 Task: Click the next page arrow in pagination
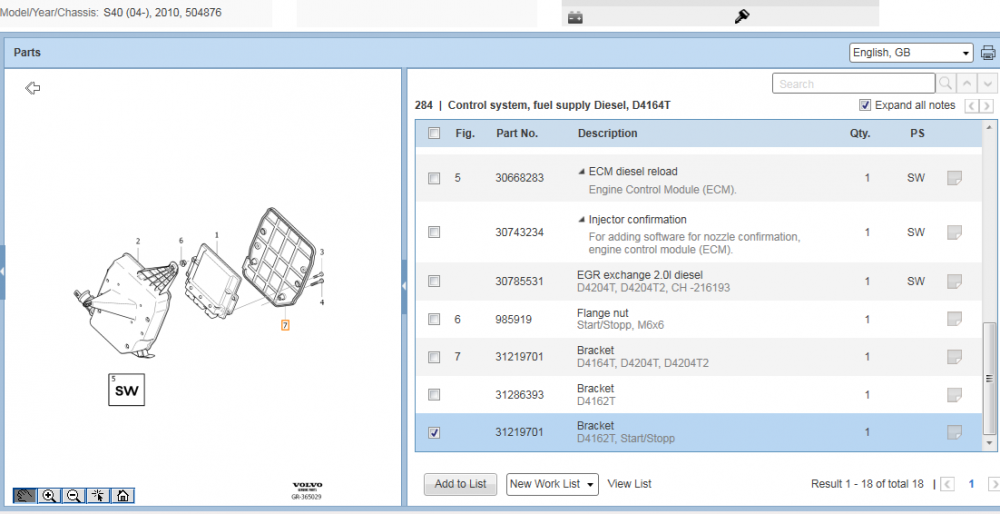click(993, 484)
